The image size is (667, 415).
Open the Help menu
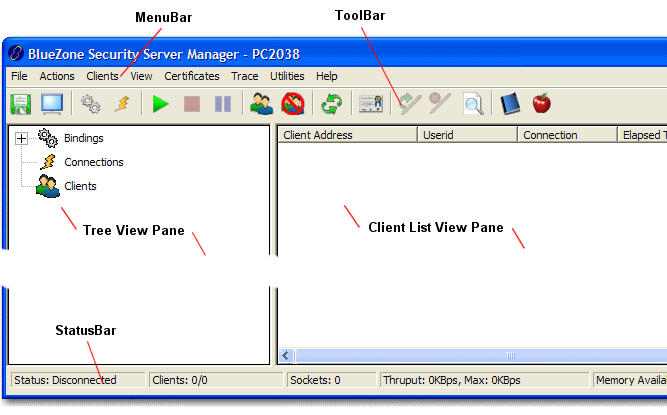(x=327, y=76)
